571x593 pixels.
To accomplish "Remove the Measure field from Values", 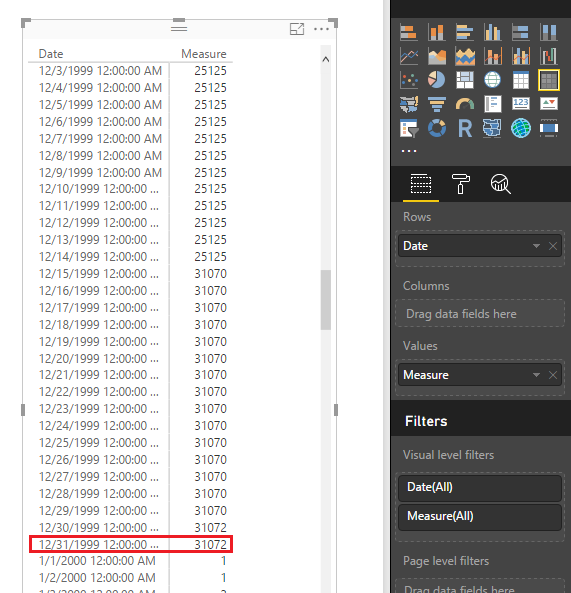I will 552,375.
